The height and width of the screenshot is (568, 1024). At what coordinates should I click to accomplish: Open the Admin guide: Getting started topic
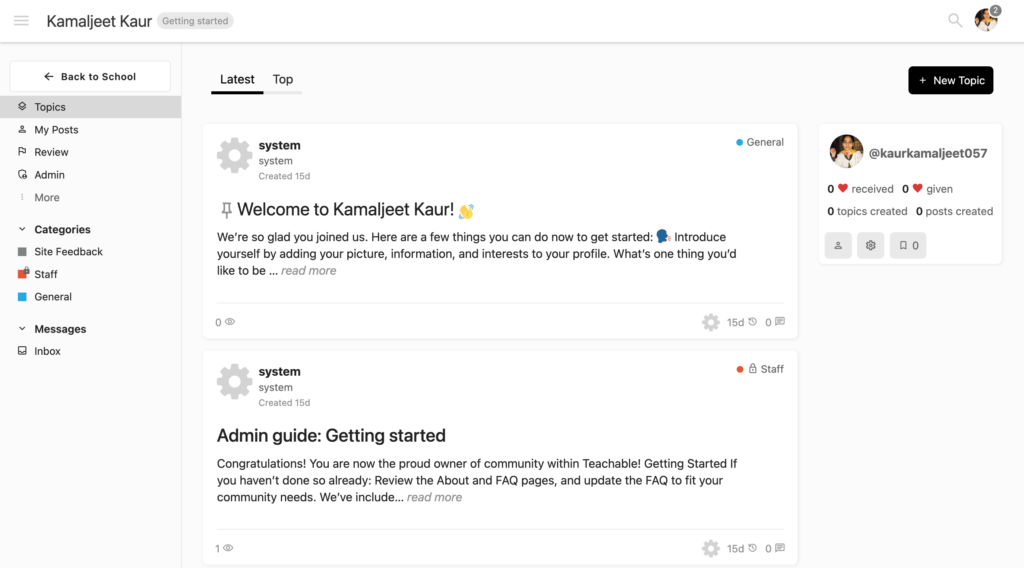pos(331,435)
